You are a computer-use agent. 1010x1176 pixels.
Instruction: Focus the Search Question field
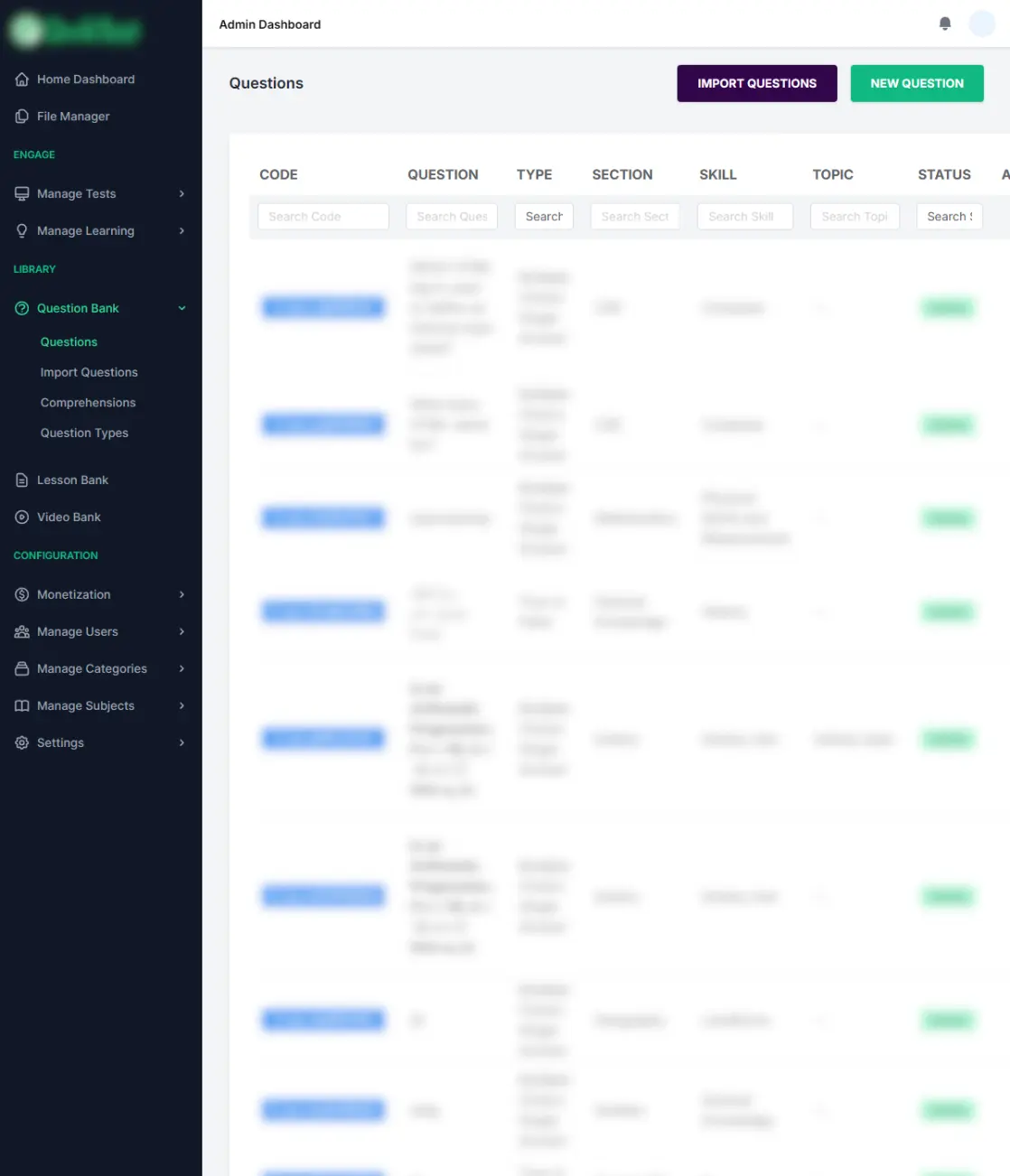pyautogui.click(x=452, y=217)
